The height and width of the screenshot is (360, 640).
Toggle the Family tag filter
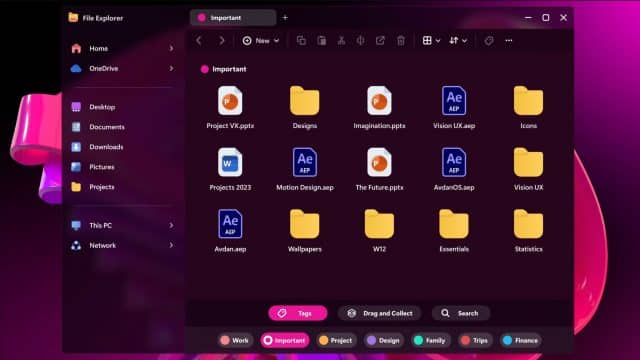[x=430, y=340]
